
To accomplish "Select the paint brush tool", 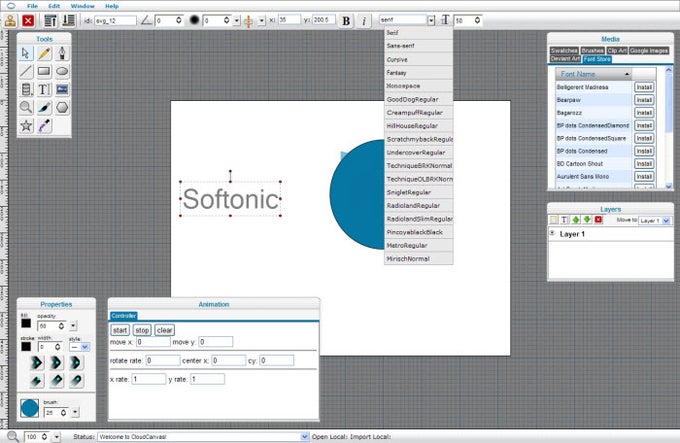I will 44,107.
